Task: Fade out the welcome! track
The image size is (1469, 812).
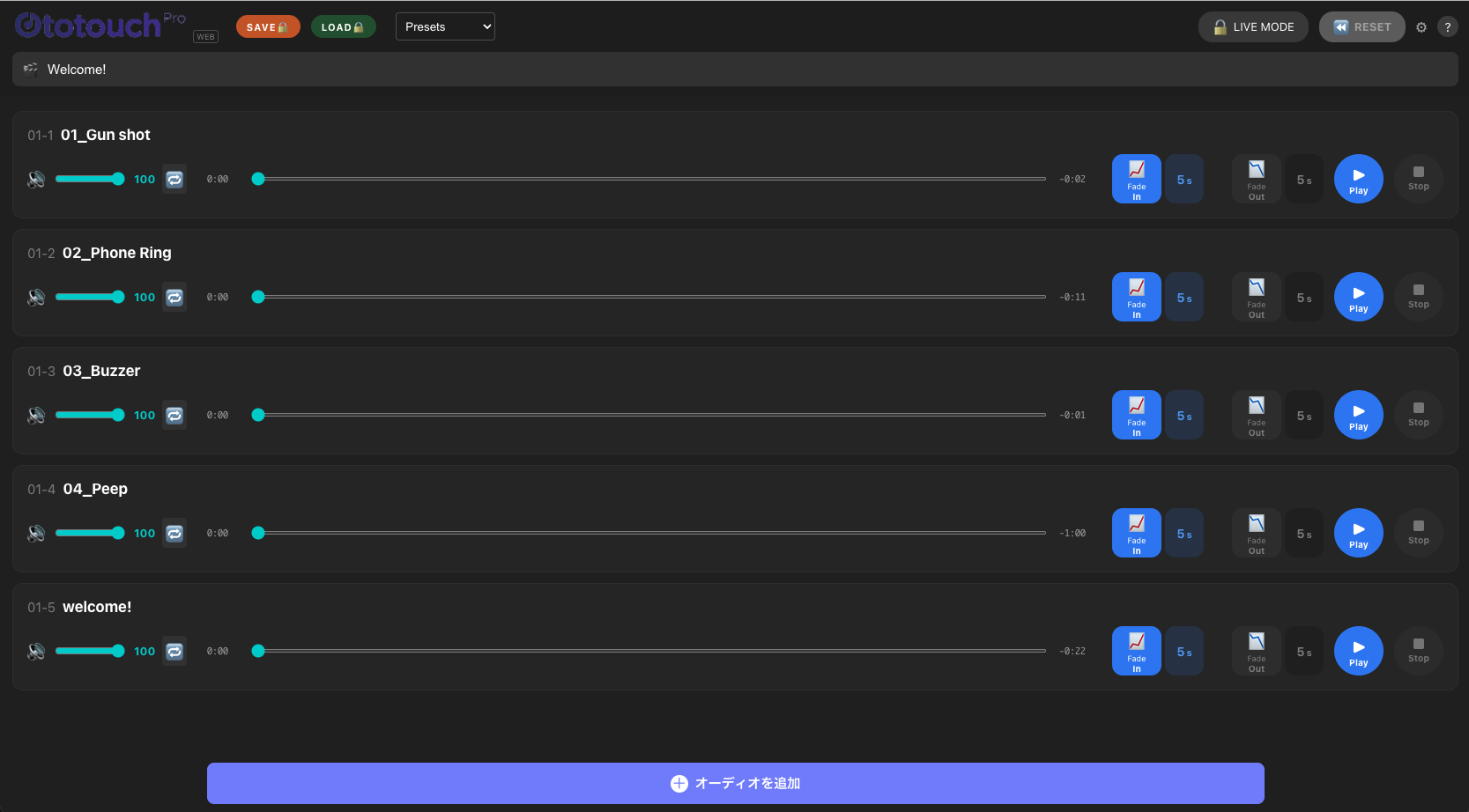Action: coord(1257,651)
